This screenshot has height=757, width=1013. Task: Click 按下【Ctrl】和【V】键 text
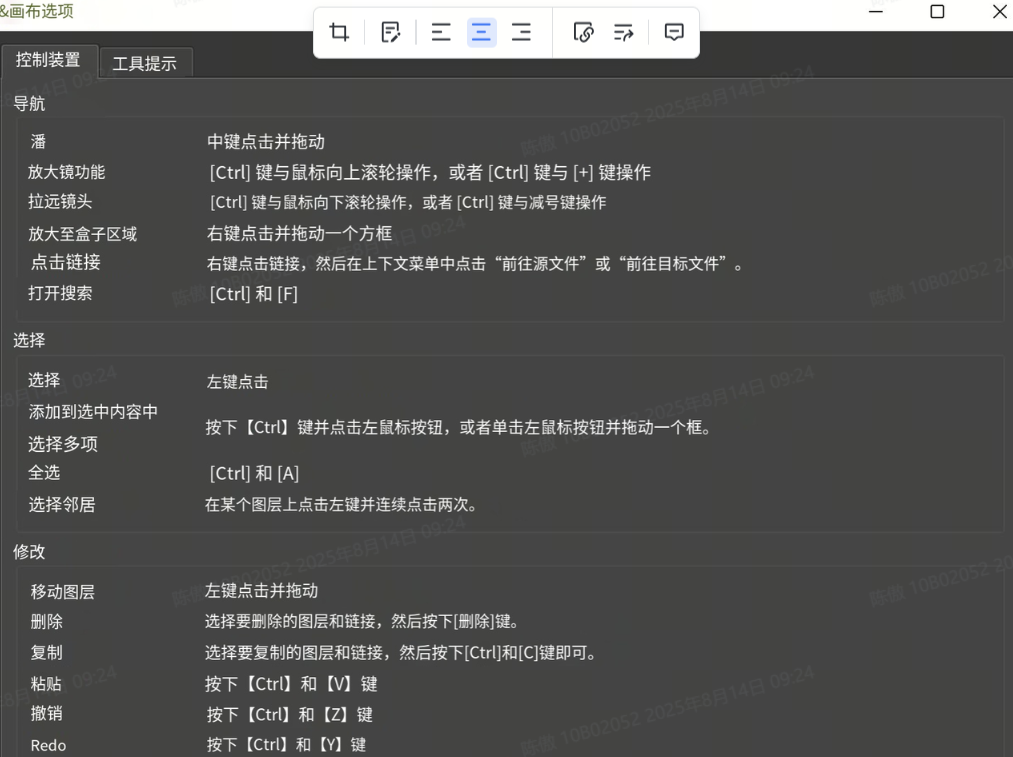click(291, 684)
